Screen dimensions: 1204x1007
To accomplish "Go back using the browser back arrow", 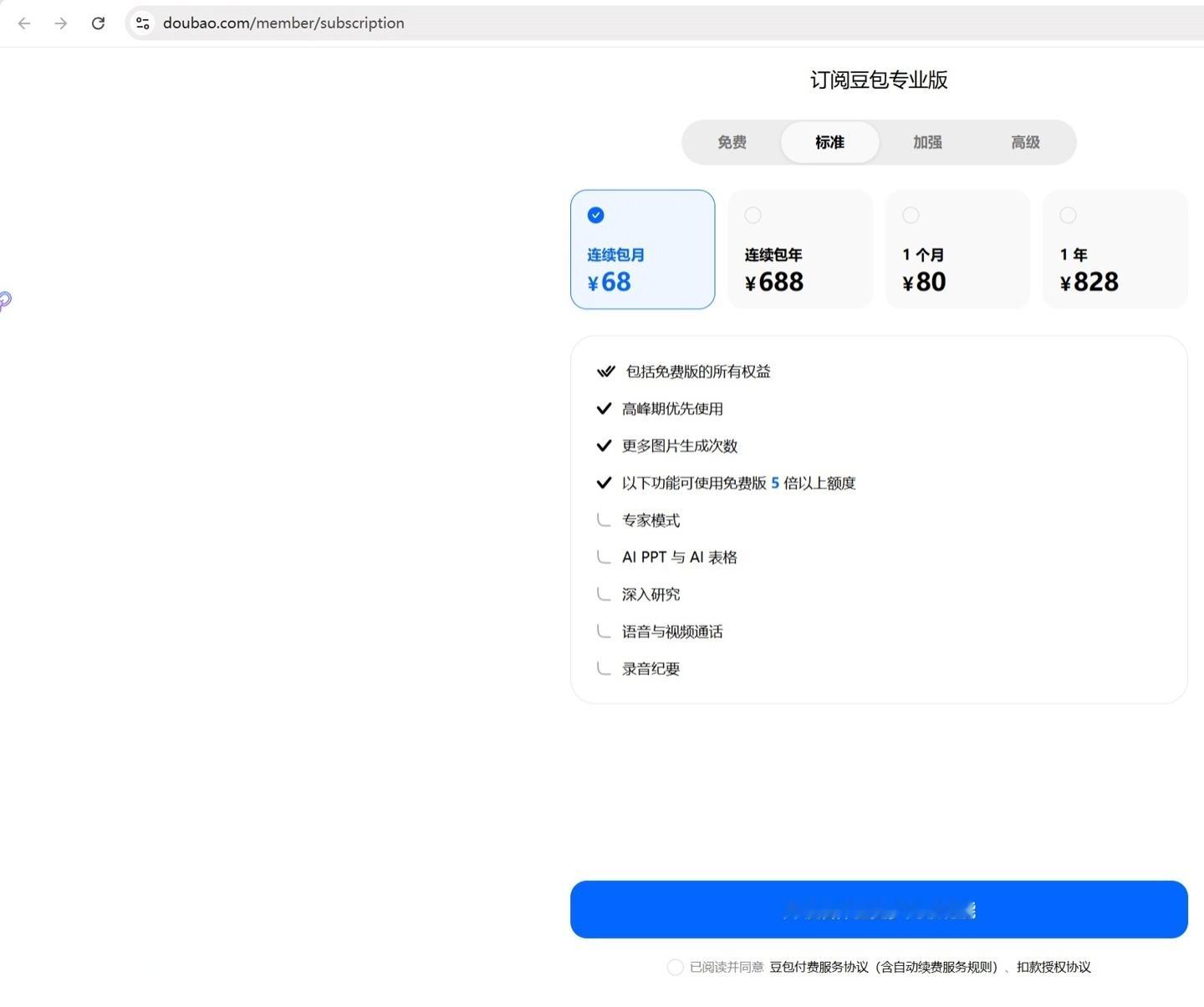I will click(x=24, y=23).
